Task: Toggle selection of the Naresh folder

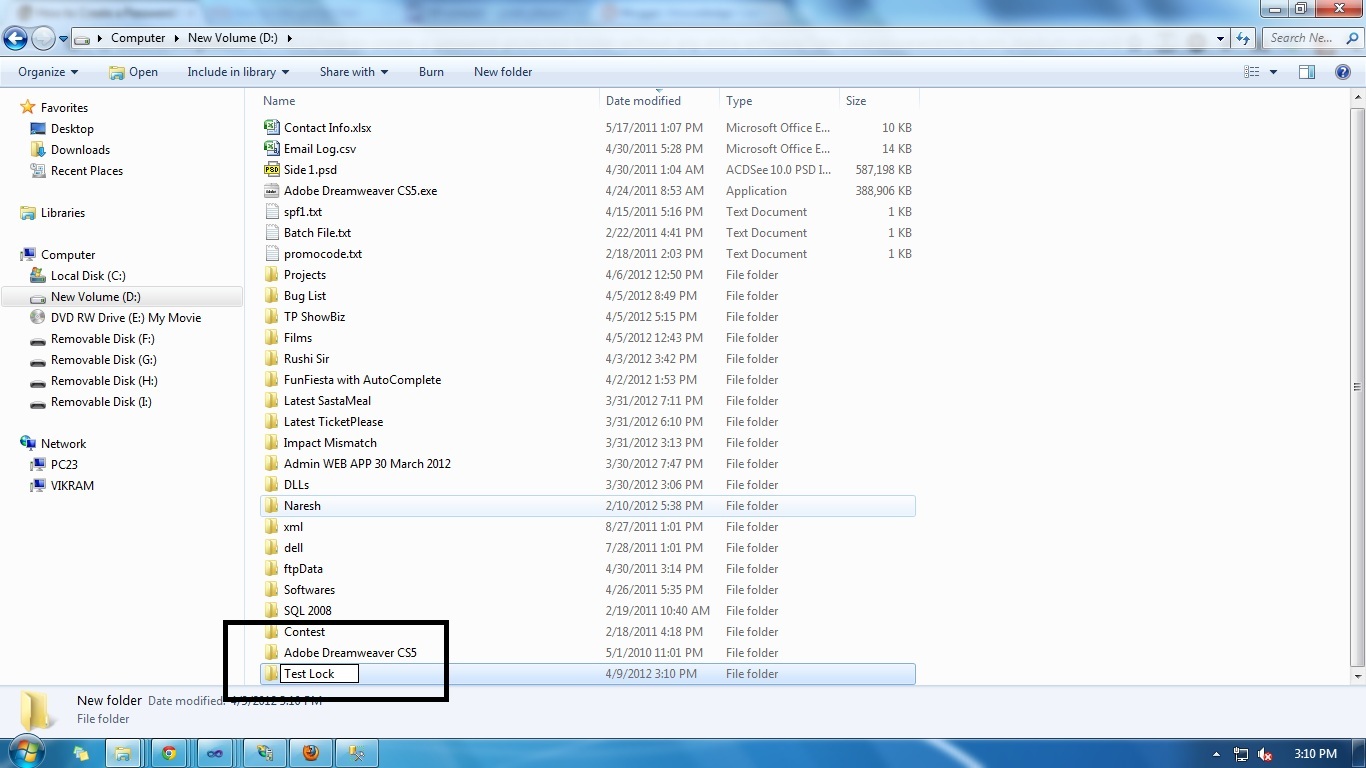Action: coord(304,505)
